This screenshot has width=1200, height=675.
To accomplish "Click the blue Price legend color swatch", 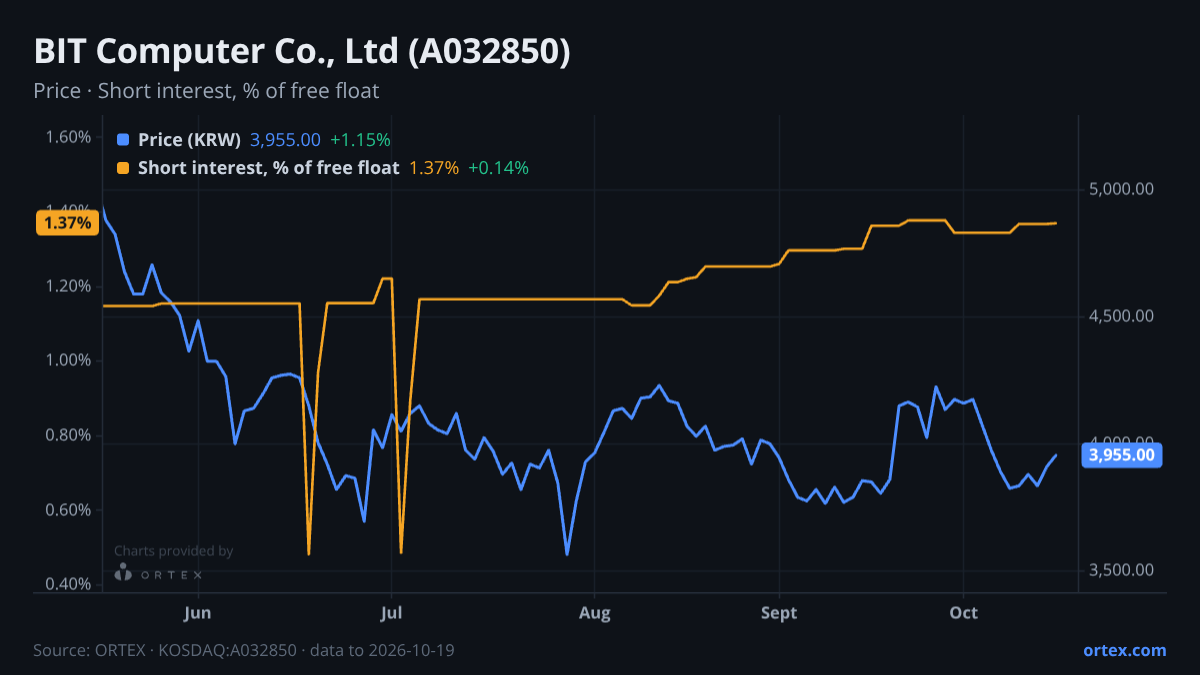I will 123,140.
